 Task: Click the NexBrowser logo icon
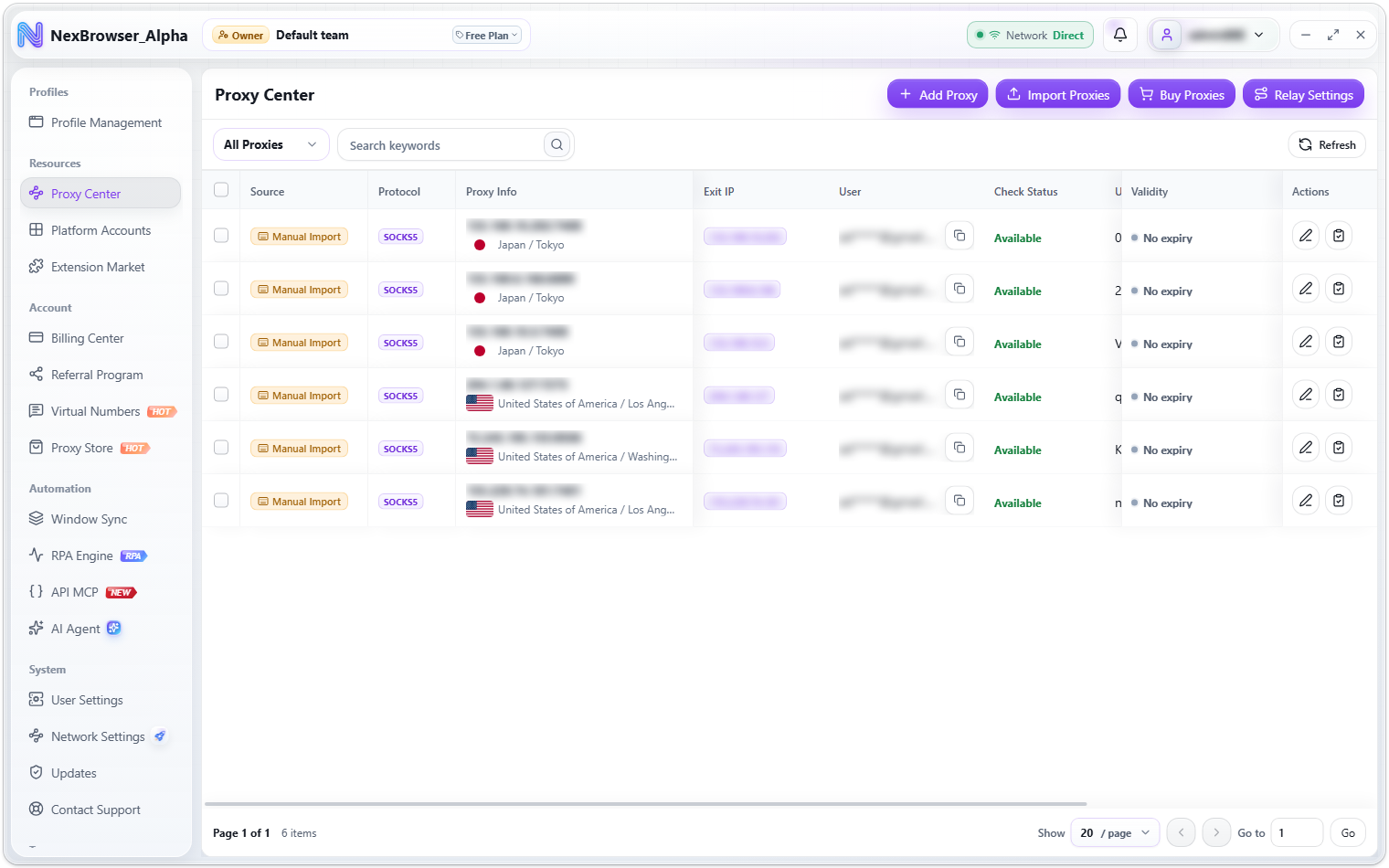pyautogui.click(x=30, y=36)
